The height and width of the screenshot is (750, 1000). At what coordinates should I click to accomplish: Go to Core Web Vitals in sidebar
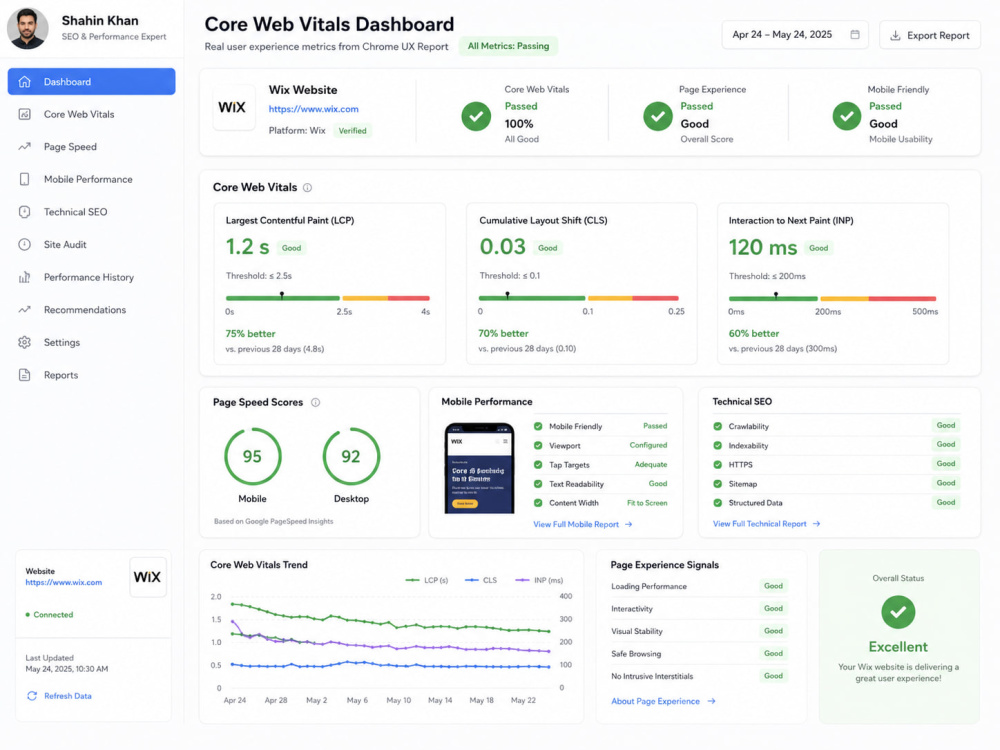(x=91, y=114)
